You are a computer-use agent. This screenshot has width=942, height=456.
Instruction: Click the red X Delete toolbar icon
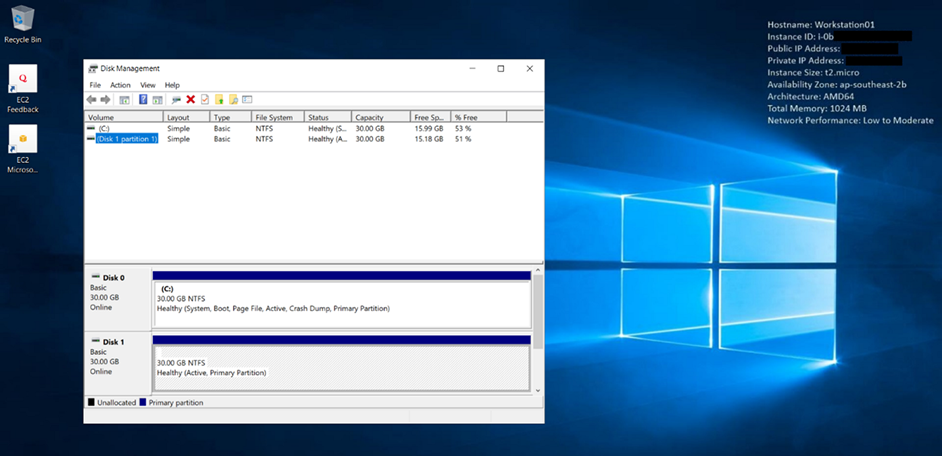coord(191,100)
